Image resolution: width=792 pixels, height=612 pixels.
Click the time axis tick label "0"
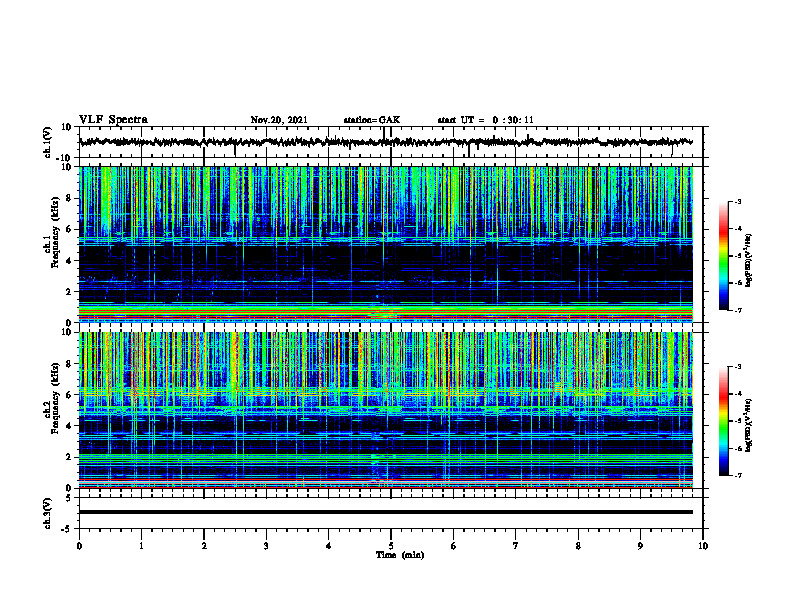[79, 546]
